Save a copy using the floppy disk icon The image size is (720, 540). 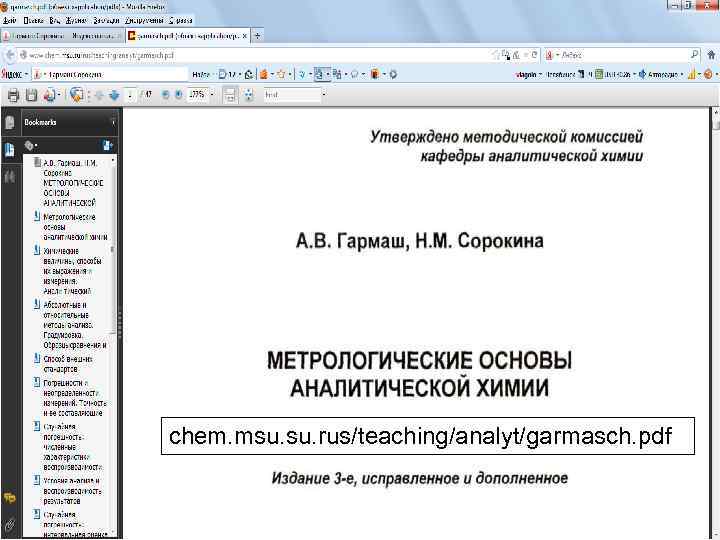[31, 95]
